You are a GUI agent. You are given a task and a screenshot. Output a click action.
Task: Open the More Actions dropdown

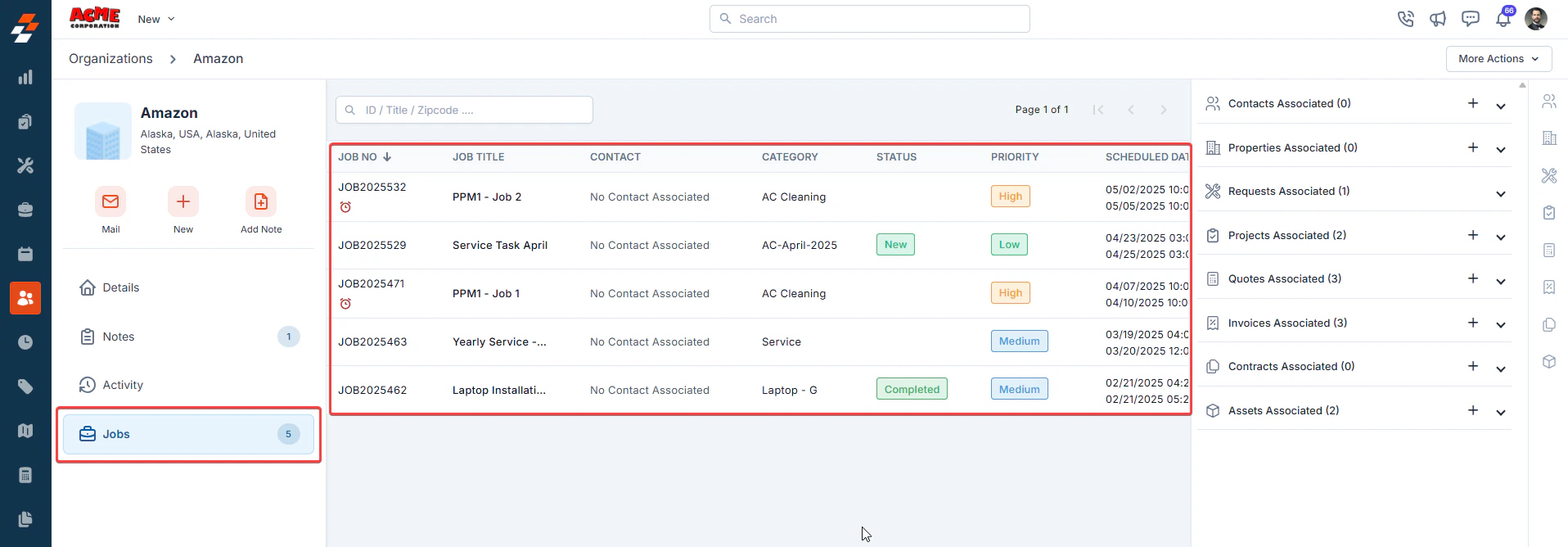[1499, 59]
